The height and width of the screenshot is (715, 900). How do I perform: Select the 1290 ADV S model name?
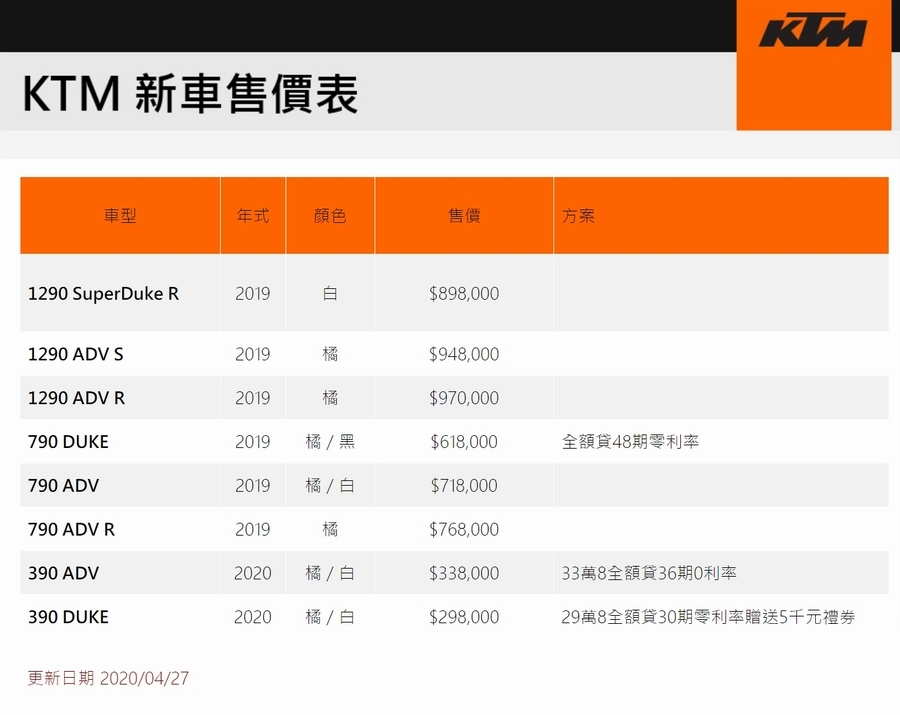[x=76, y=354]
